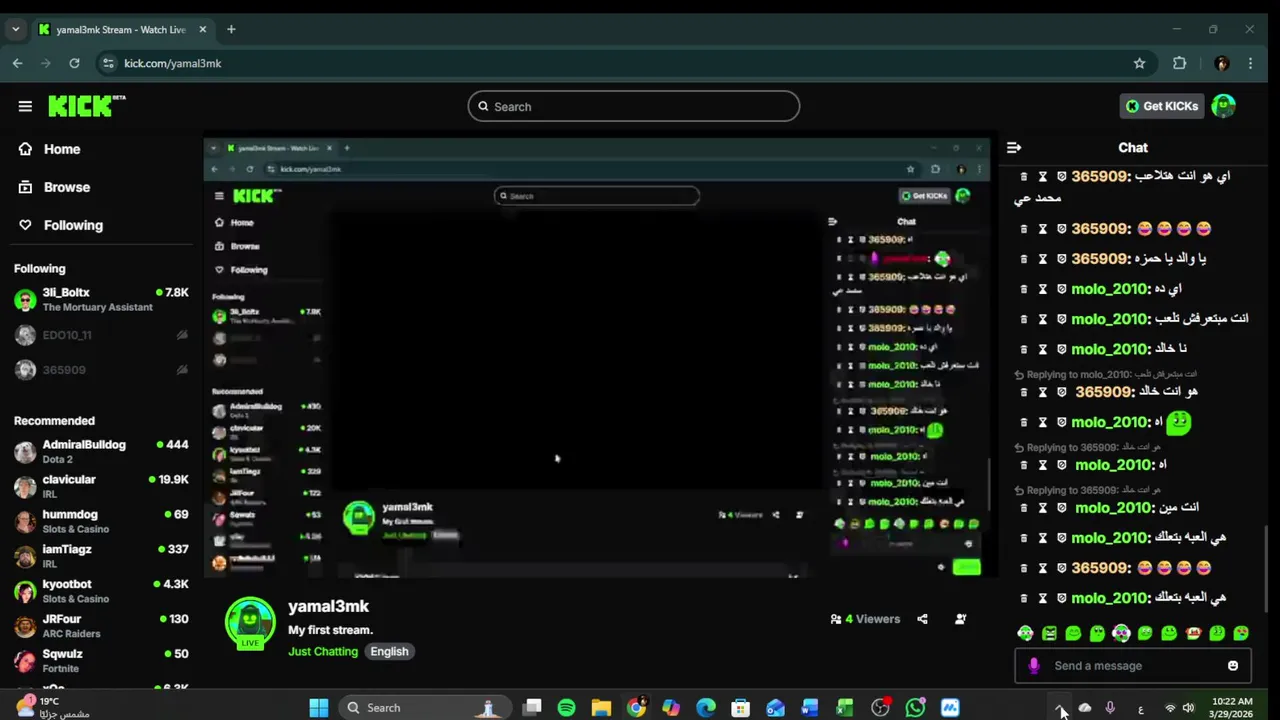Click the KICK logo
Viewport: 1280px width, 720px height.
click(86, 106)
